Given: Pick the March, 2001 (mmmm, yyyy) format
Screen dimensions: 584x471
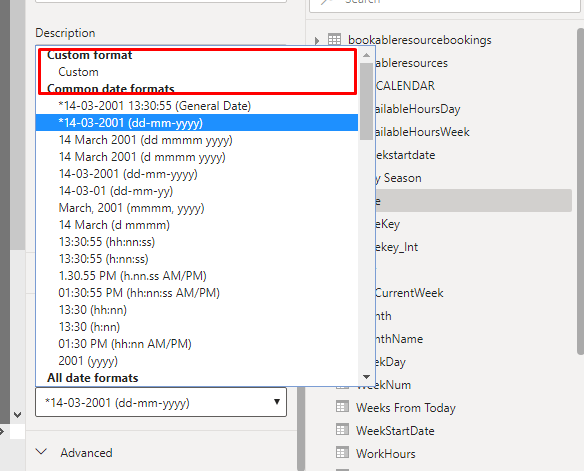Looking at the screenshot, I should 131,208.
